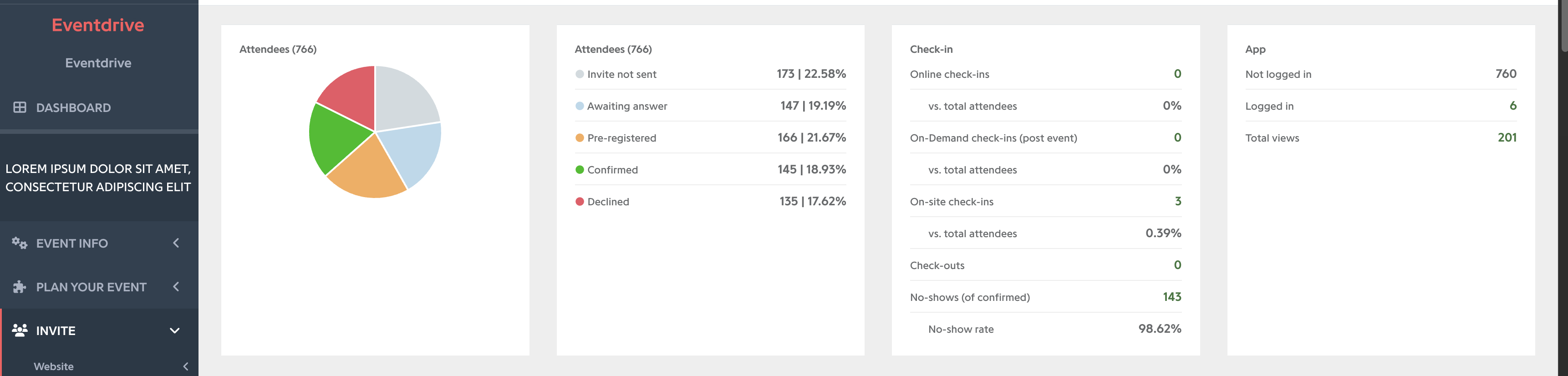Click the green Confirmed legend dot

tap(580, 170)
